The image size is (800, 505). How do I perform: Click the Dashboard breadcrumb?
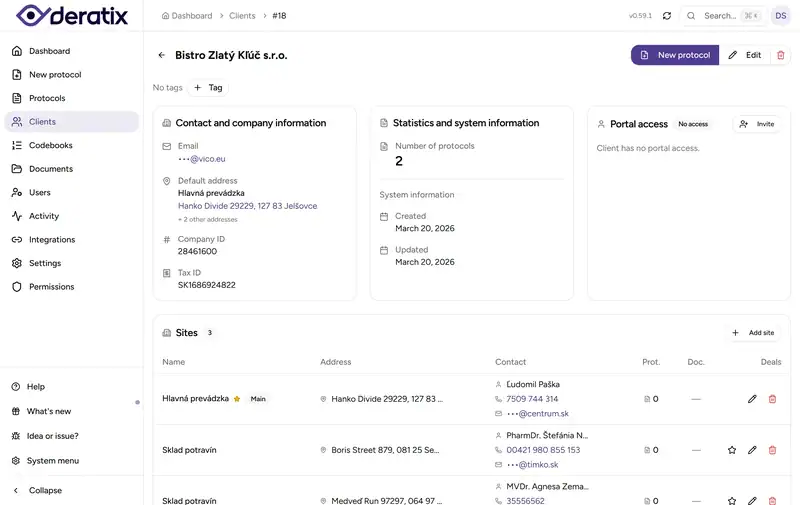[x=187, y=16]
